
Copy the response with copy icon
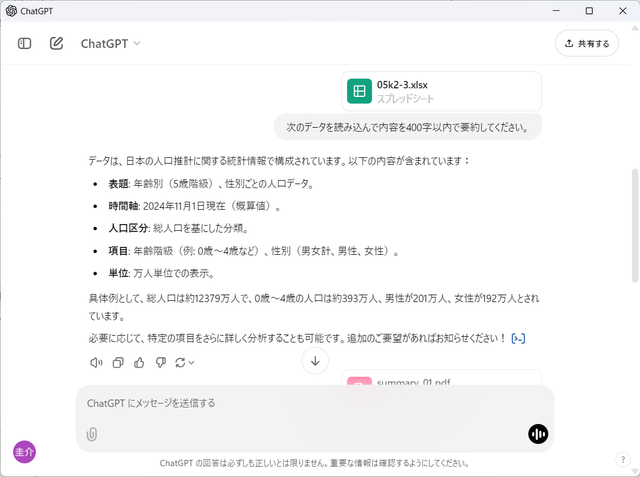click(118, 362)
